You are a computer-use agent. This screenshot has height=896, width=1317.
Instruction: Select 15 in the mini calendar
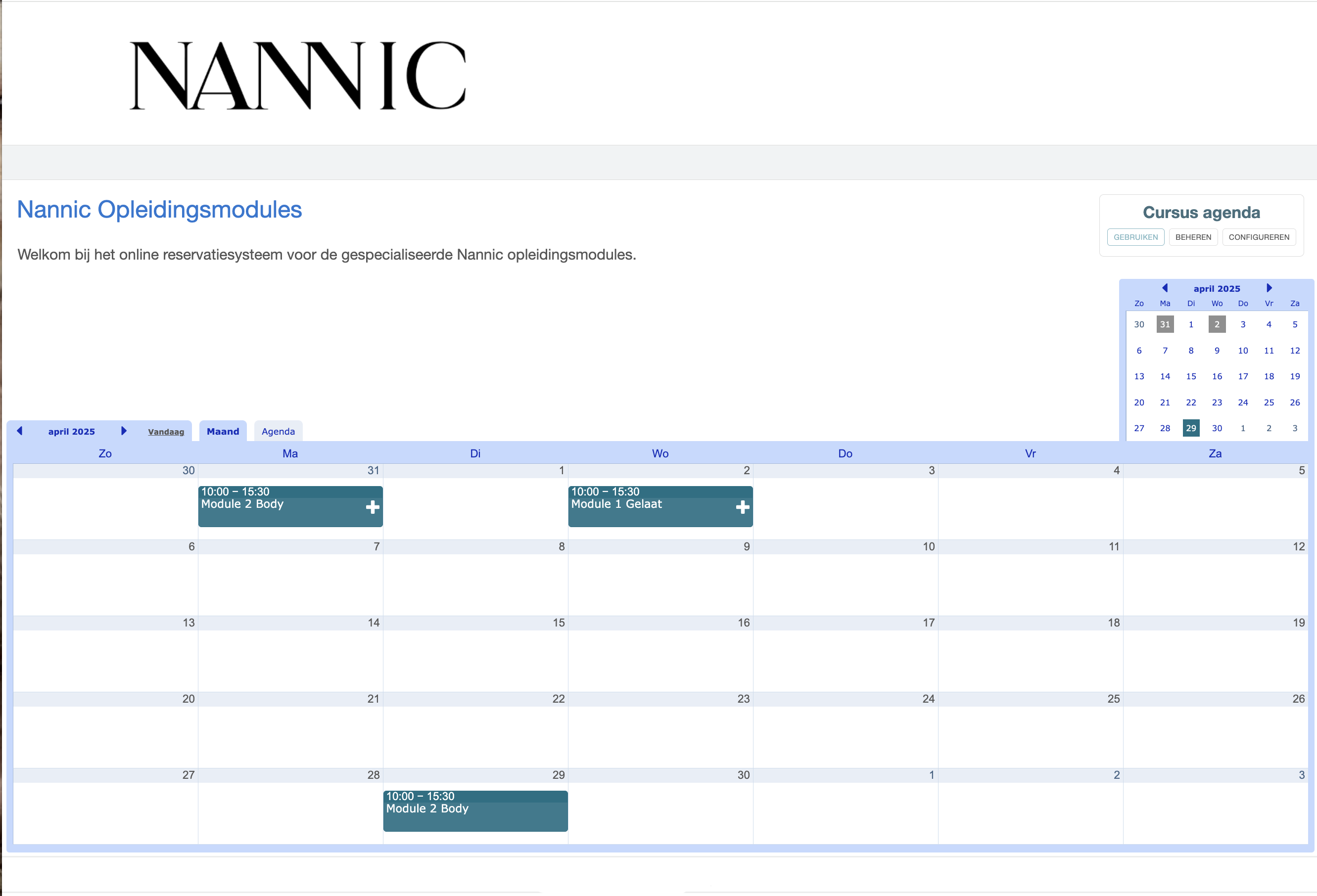coord(1191,376)
